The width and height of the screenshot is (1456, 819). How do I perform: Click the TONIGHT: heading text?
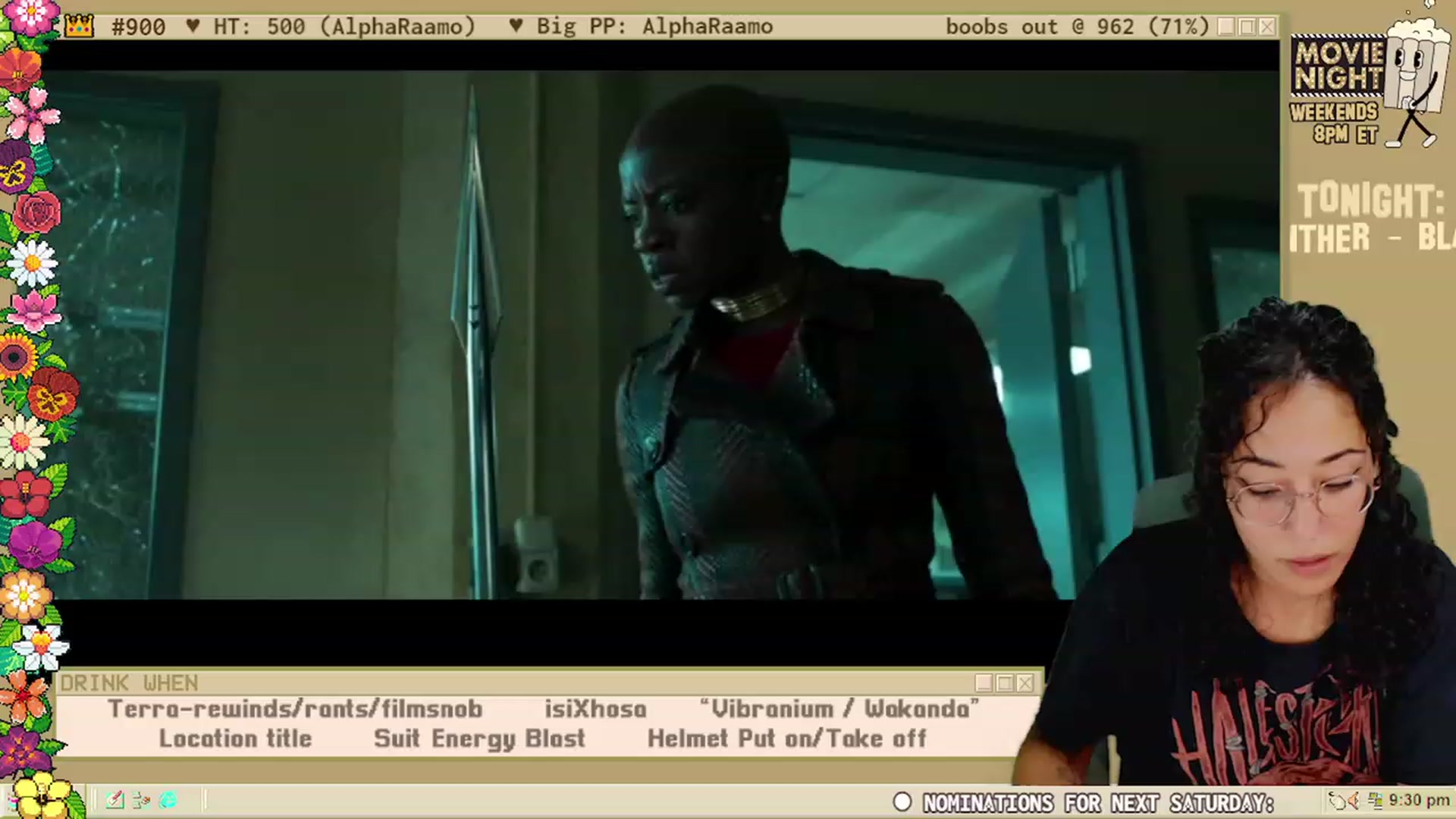(x=1371, y=201)
